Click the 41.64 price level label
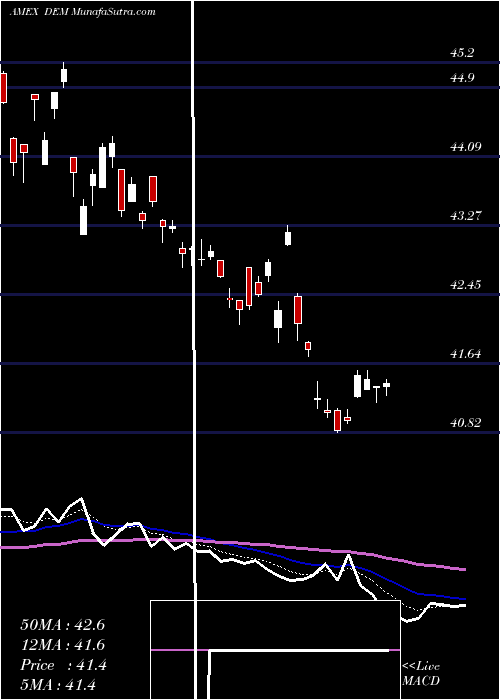Screen dimensions: 500x700 coord(466,354)
